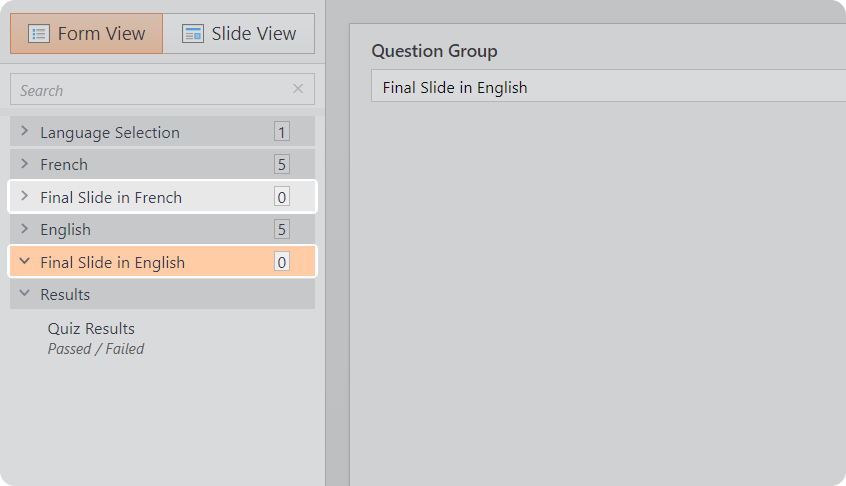The image size is (846, 486).
Task: Click the Slide View icon
Action: pos(193,34)
